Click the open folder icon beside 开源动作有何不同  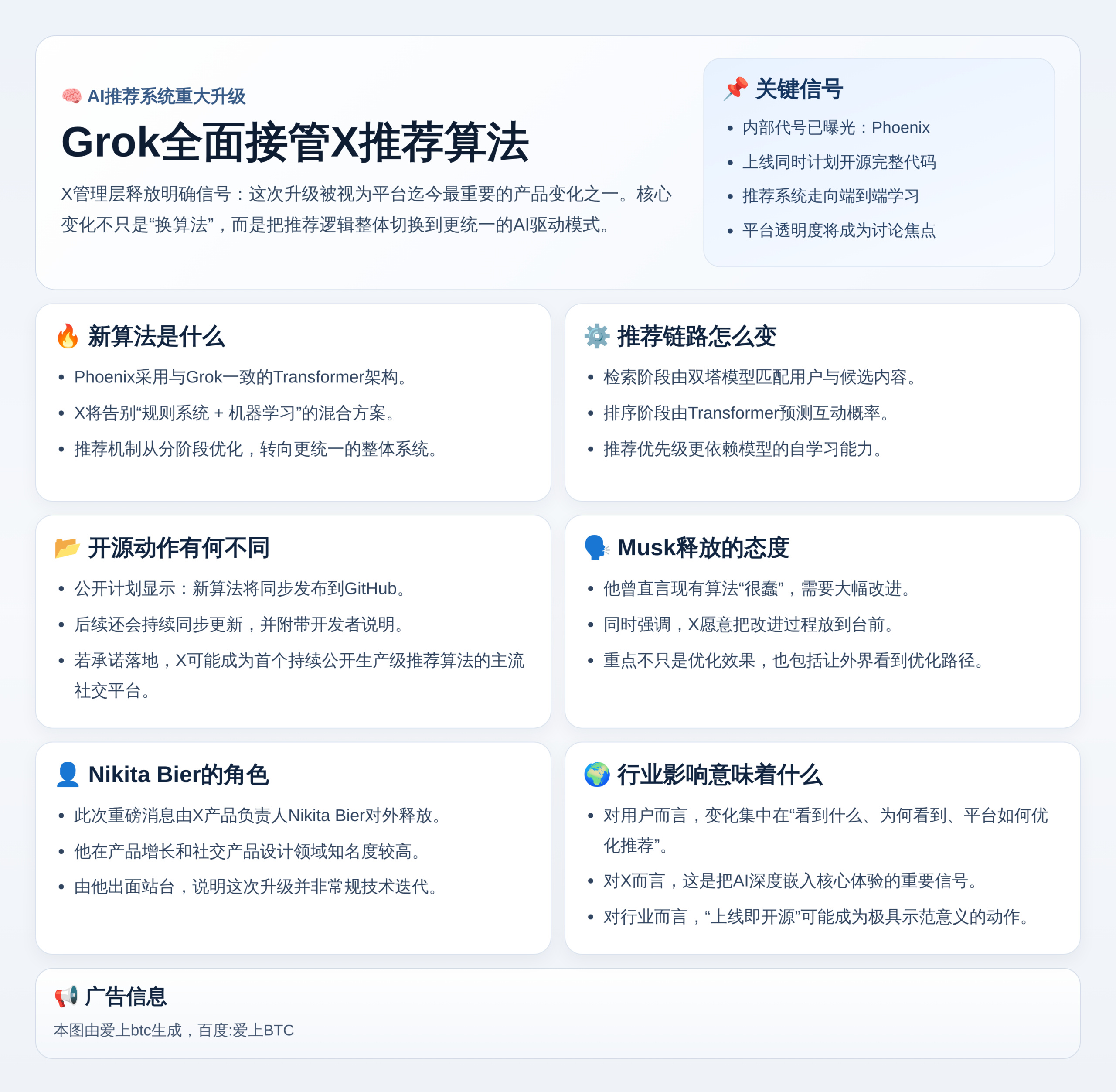click(67, 548)
